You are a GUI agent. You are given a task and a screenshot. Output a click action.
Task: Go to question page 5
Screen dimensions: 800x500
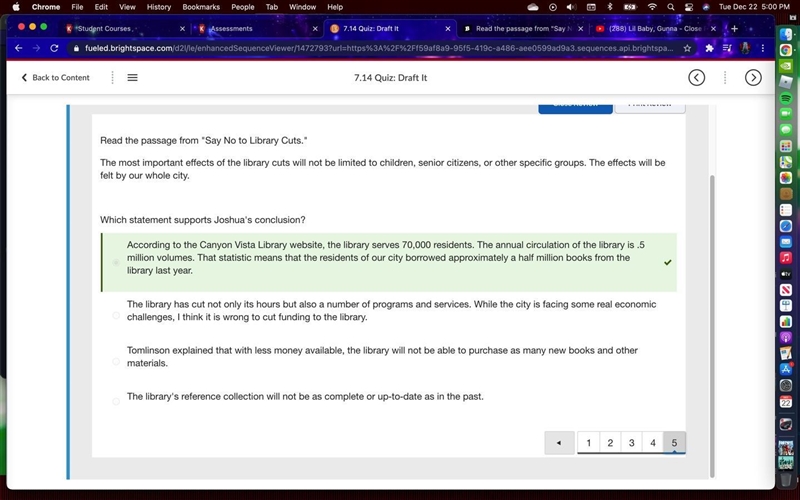(674, 443)
